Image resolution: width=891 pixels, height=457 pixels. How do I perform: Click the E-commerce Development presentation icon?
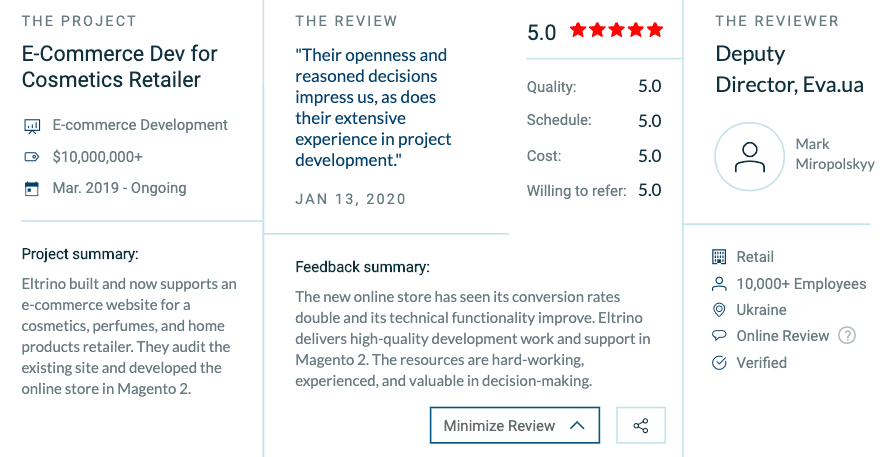pos(31,126)
